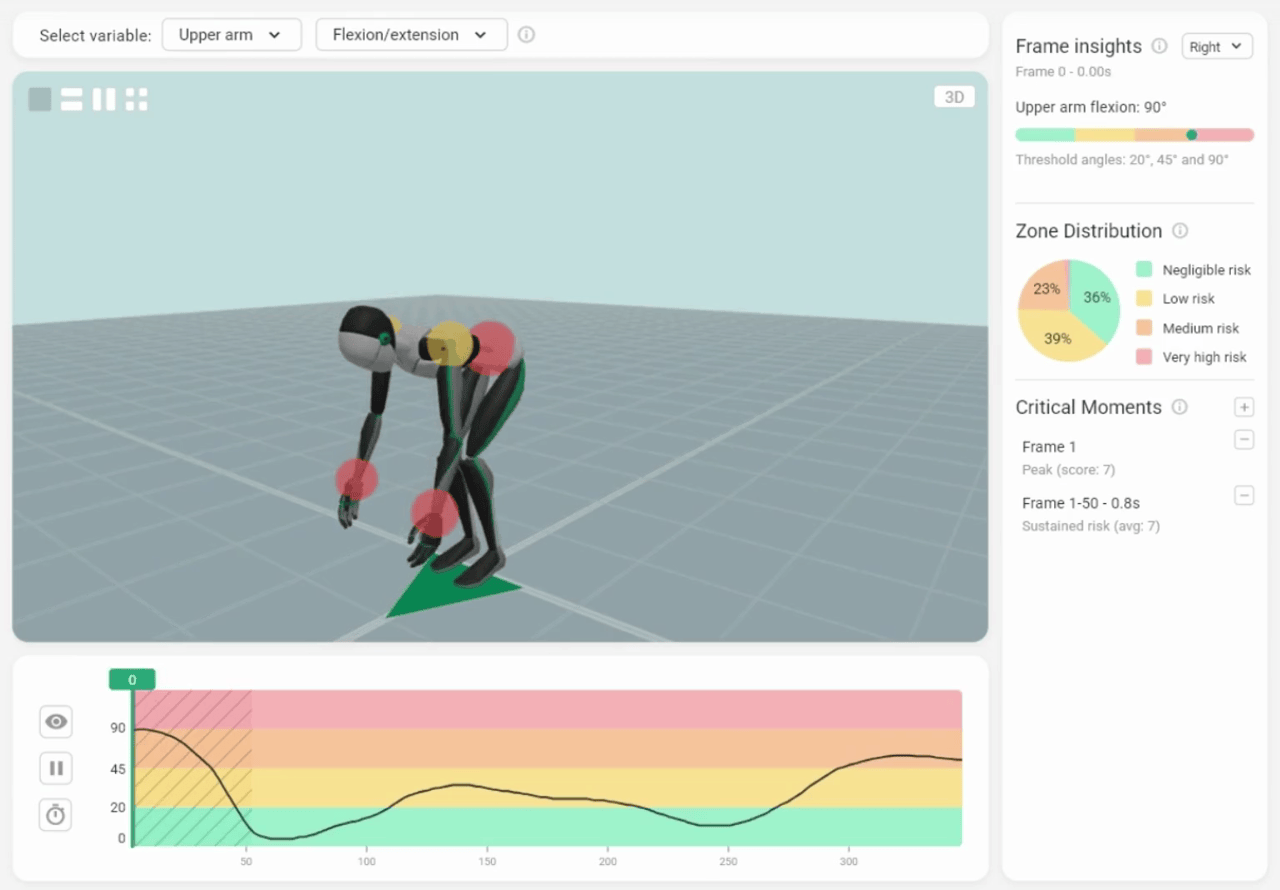The height and width of the screenshot is (890, 1280).
Task: Click the "Upper arm flexion: 90°" text
Action: 1091,107
